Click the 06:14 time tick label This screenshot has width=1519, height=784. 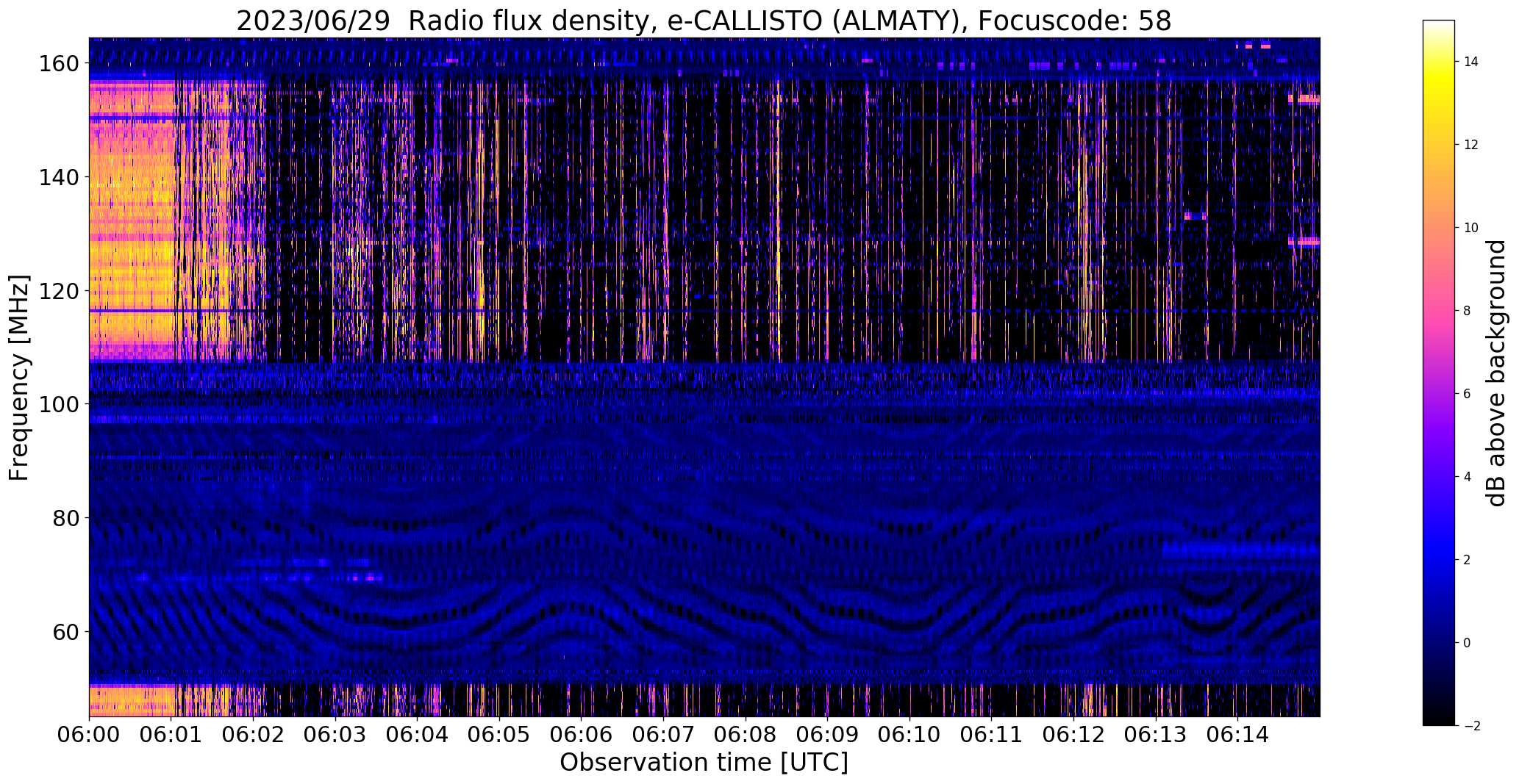[1237, 734]
